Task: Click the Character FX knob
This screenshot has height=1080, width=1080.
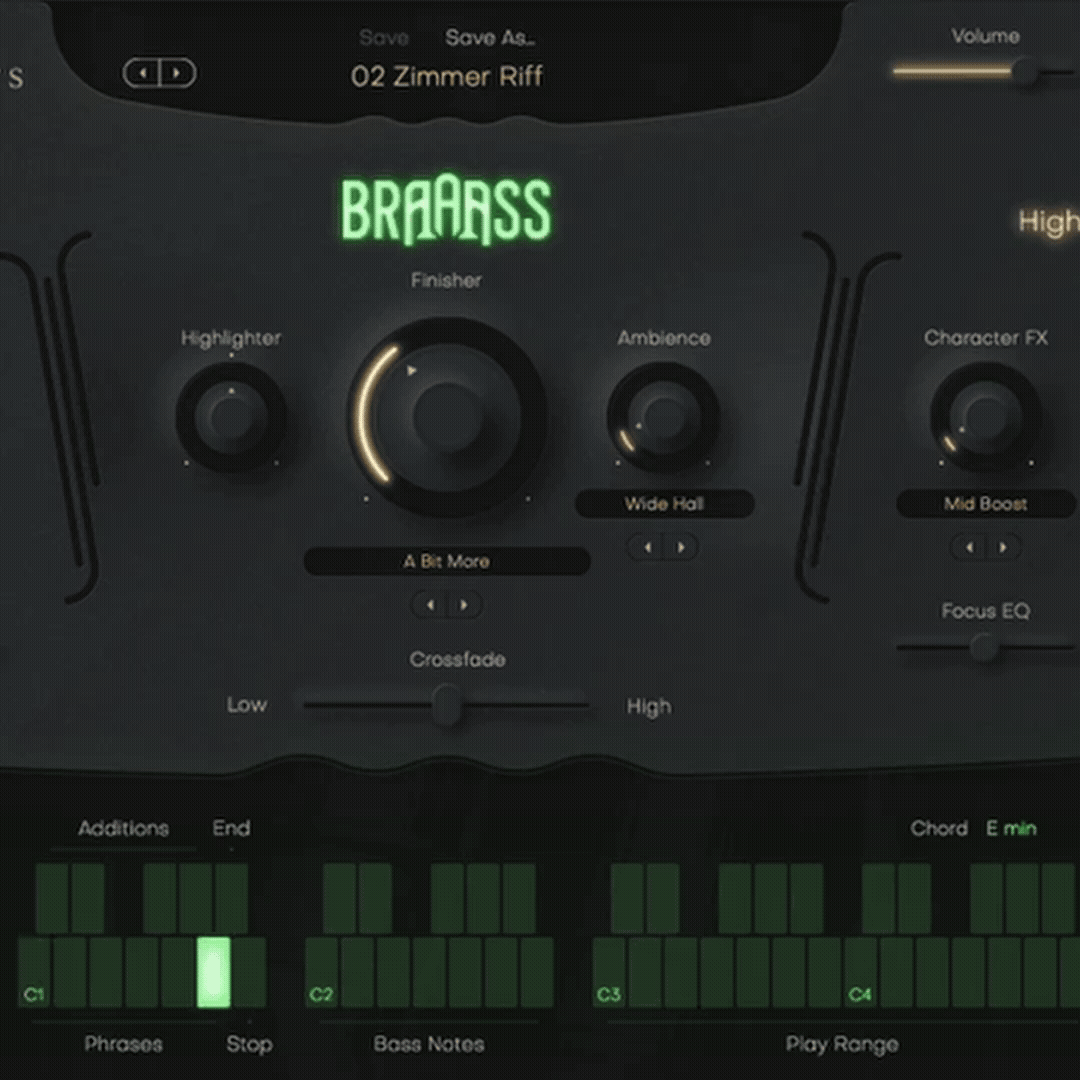Action: (x=986, y=417)
